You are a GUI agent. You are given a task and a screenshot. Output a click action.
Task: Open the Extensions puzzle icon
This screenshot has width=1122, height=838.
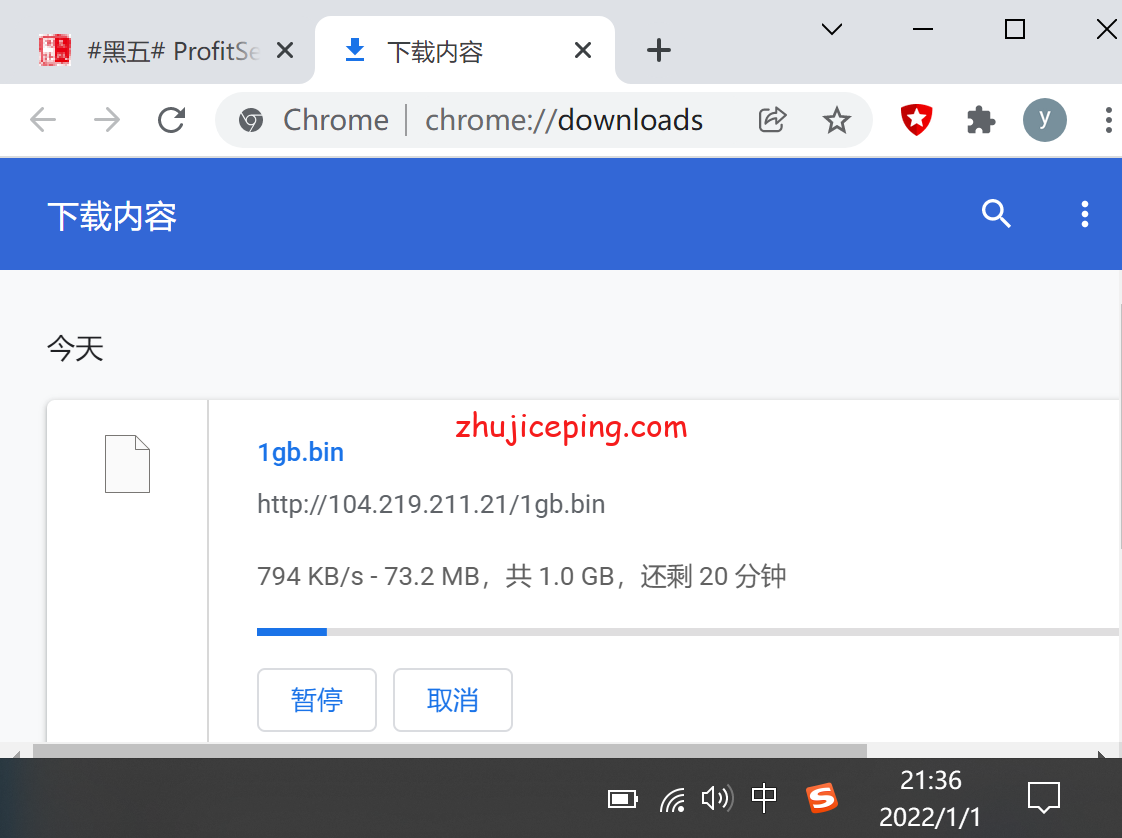[x=981, y=120]
